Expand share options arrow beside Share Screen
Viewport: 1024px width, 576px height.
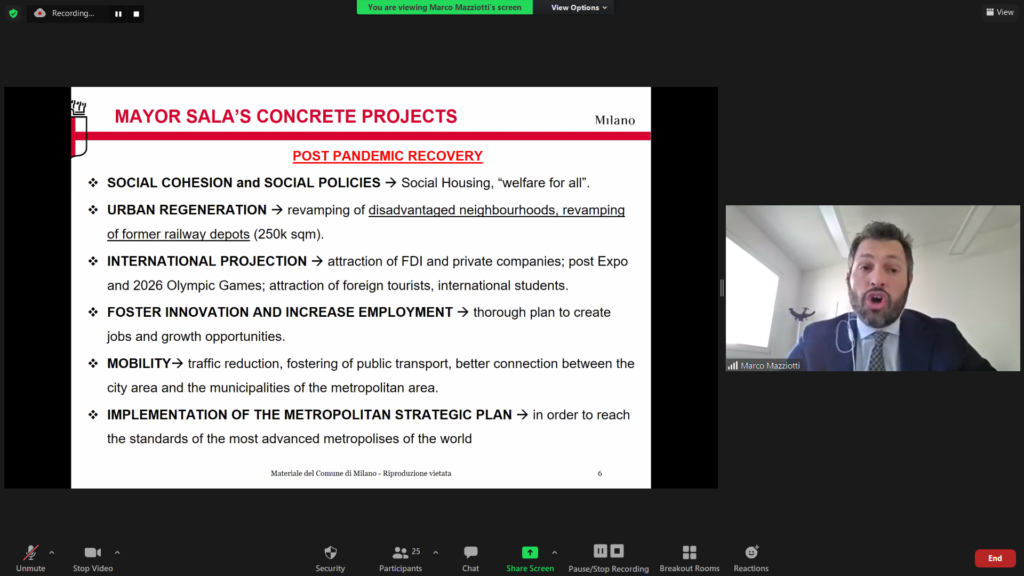click(554, 552)
